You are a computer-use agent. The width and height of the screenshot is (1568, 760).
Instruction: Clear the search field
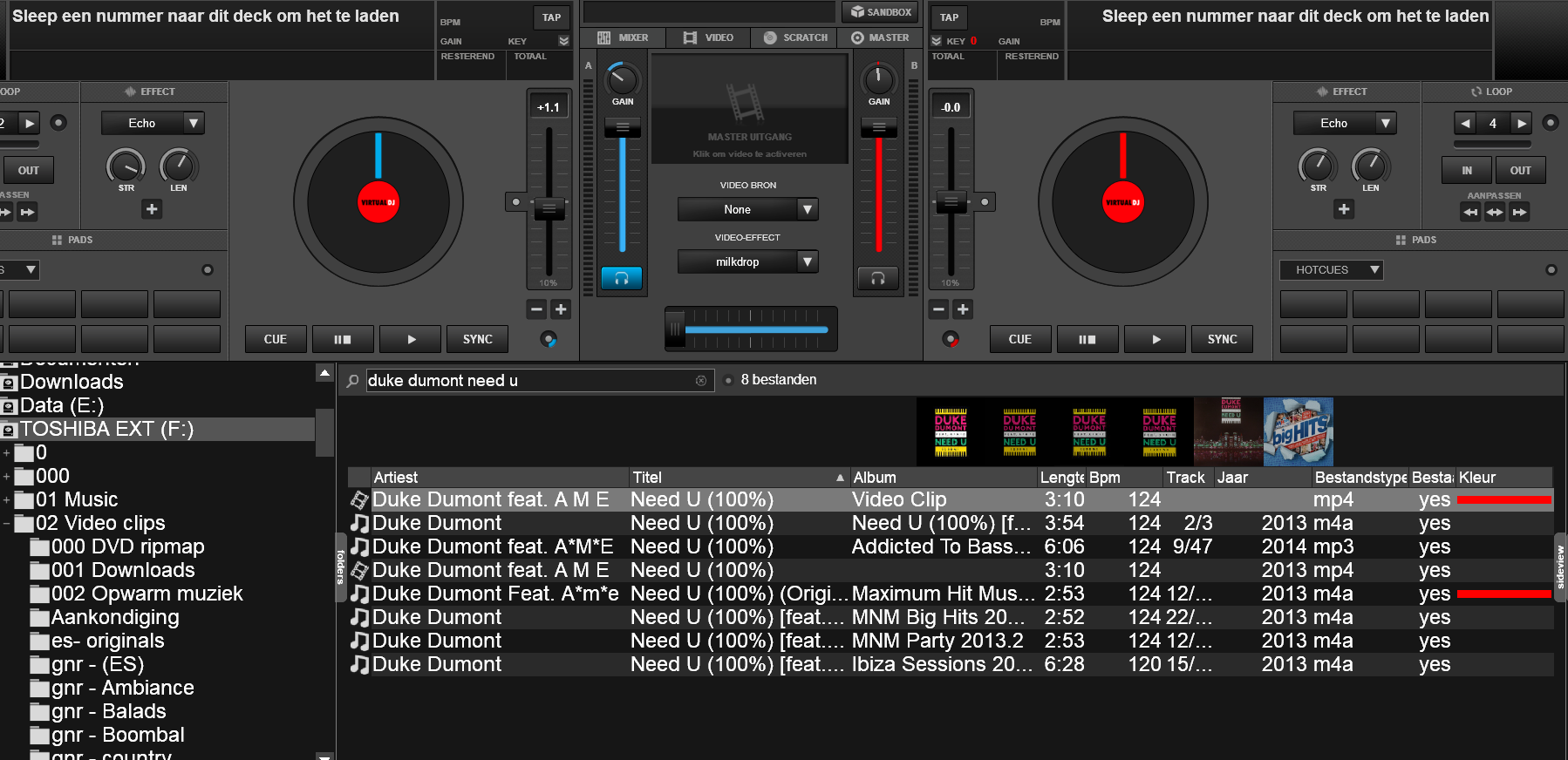tap(700, 381)
